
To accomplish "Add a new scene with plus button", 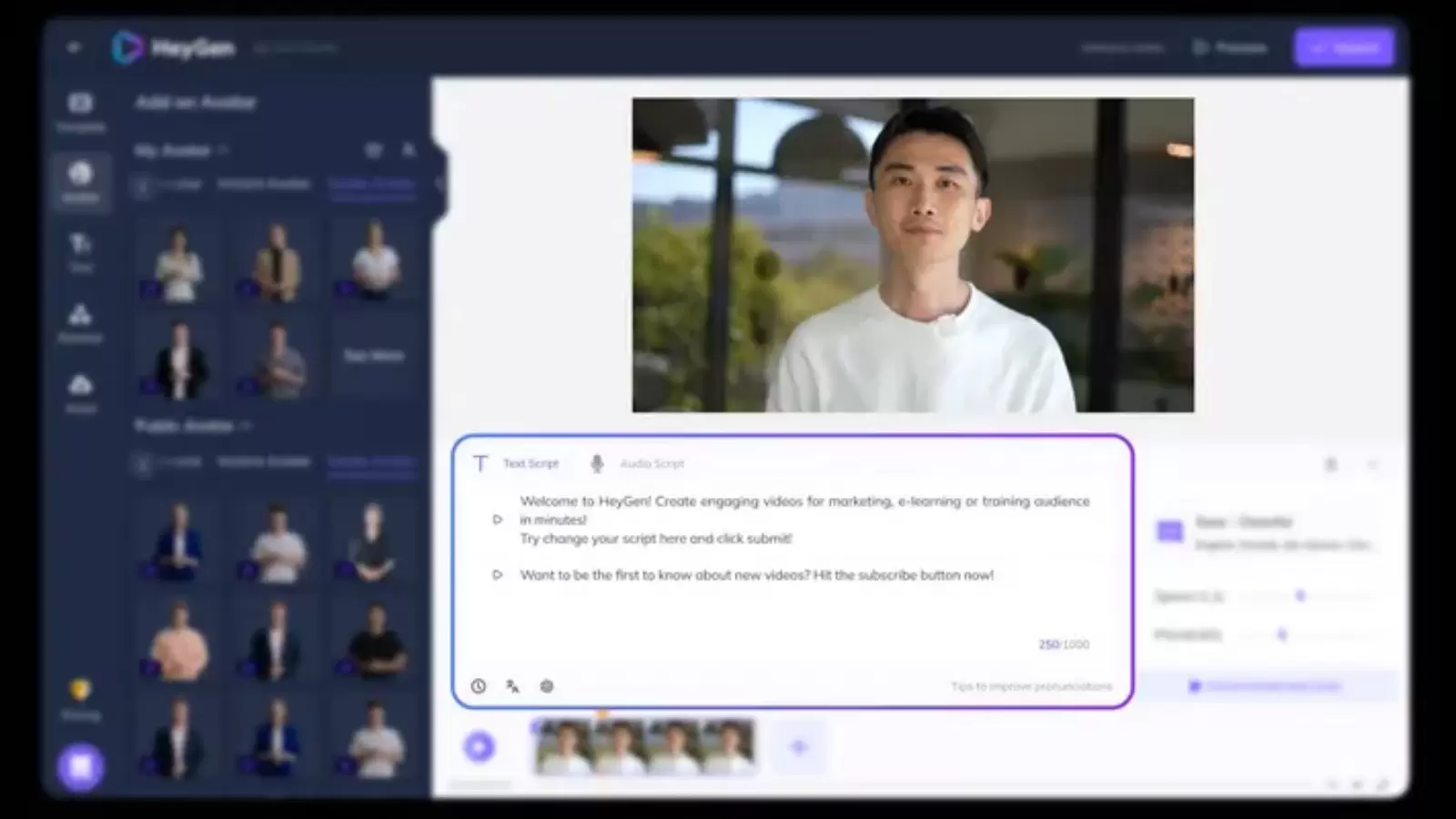I will click(x=799, y=747).
